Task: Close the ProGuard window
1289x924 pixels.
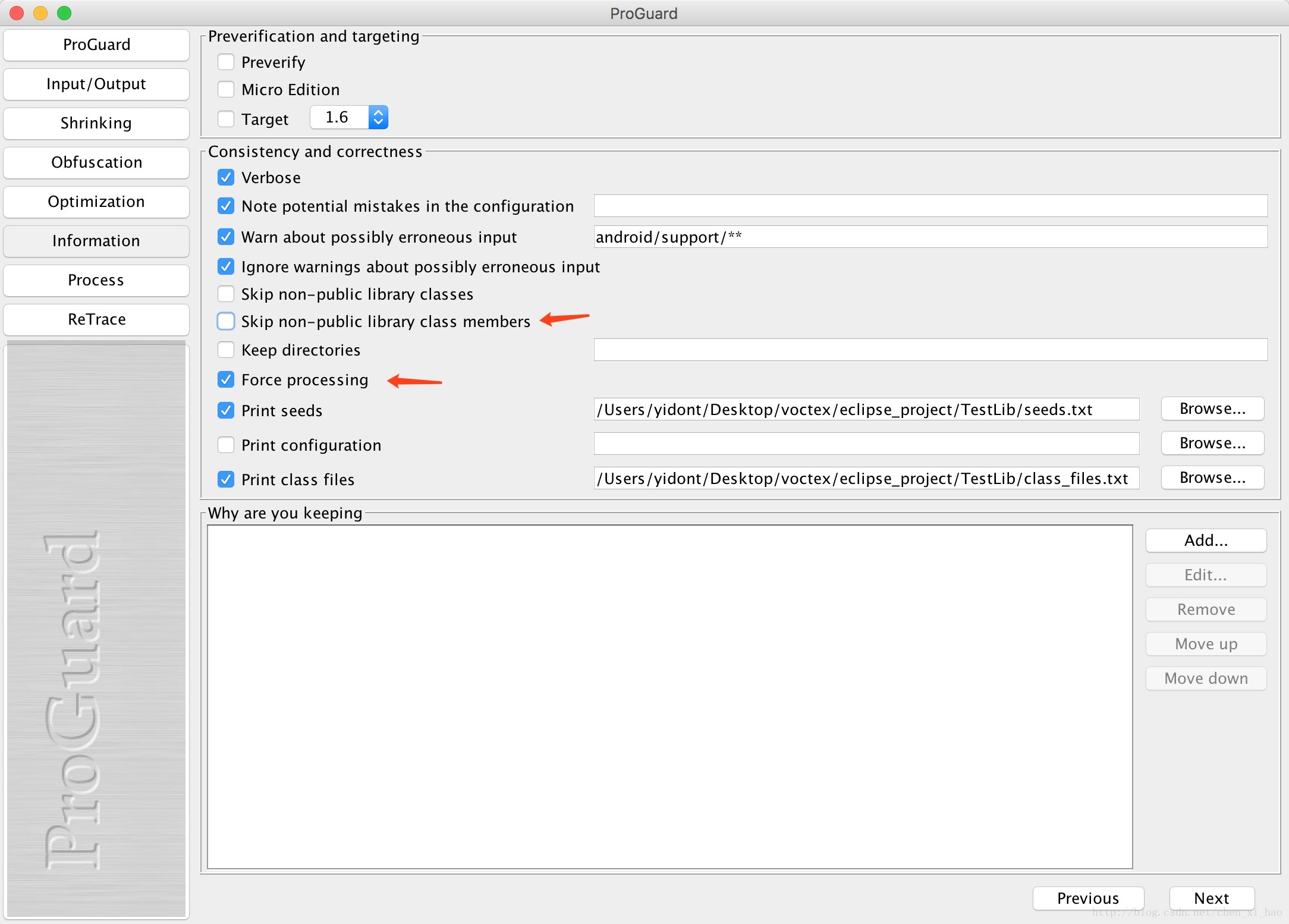Action: click(17, 13)
